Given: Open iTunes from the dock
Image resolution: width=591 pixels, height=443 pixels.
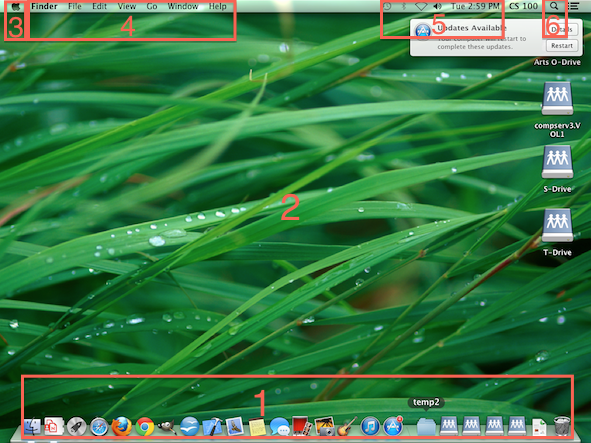Looking at the screenshot, I should point(370,427).
